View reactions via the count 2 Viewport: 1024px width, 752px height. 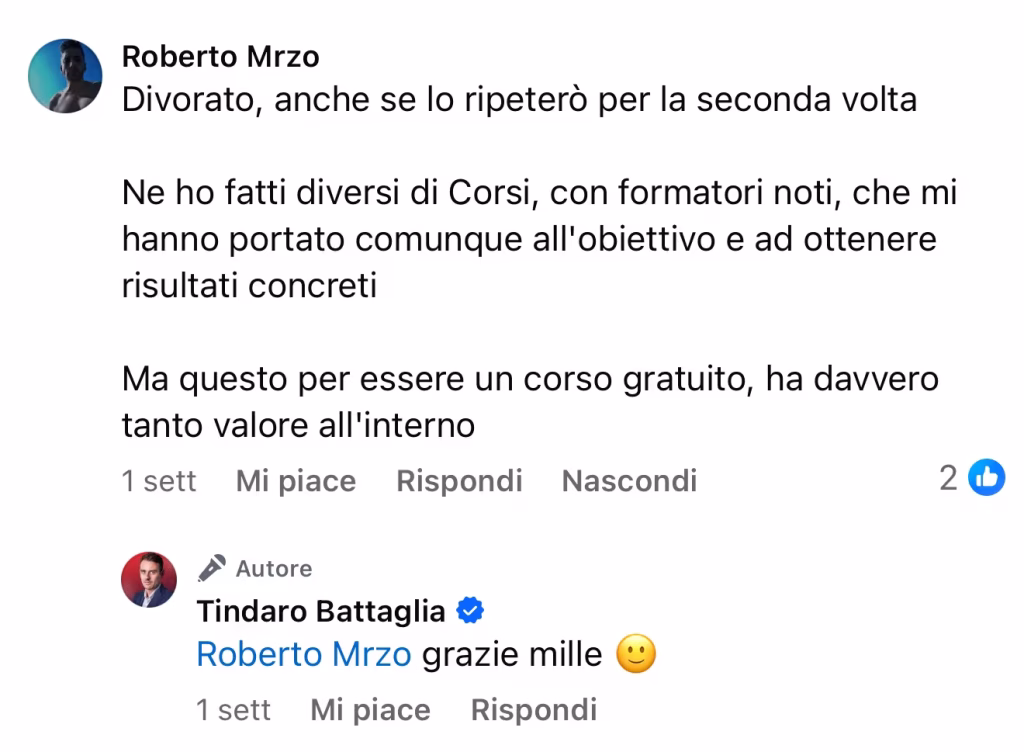[948, 478]
